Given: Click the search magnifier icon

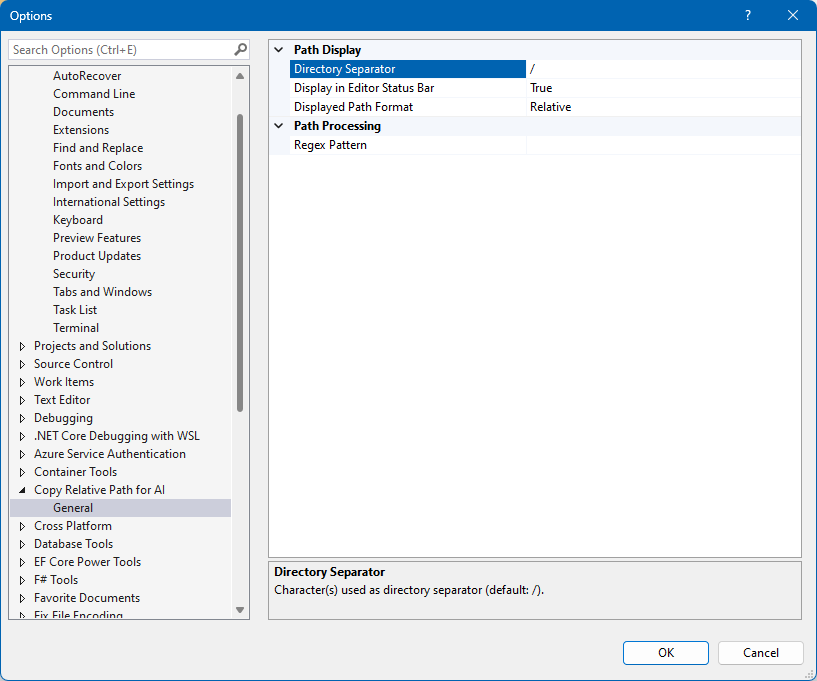Looking at the screenshot, I should pos(240,49).
